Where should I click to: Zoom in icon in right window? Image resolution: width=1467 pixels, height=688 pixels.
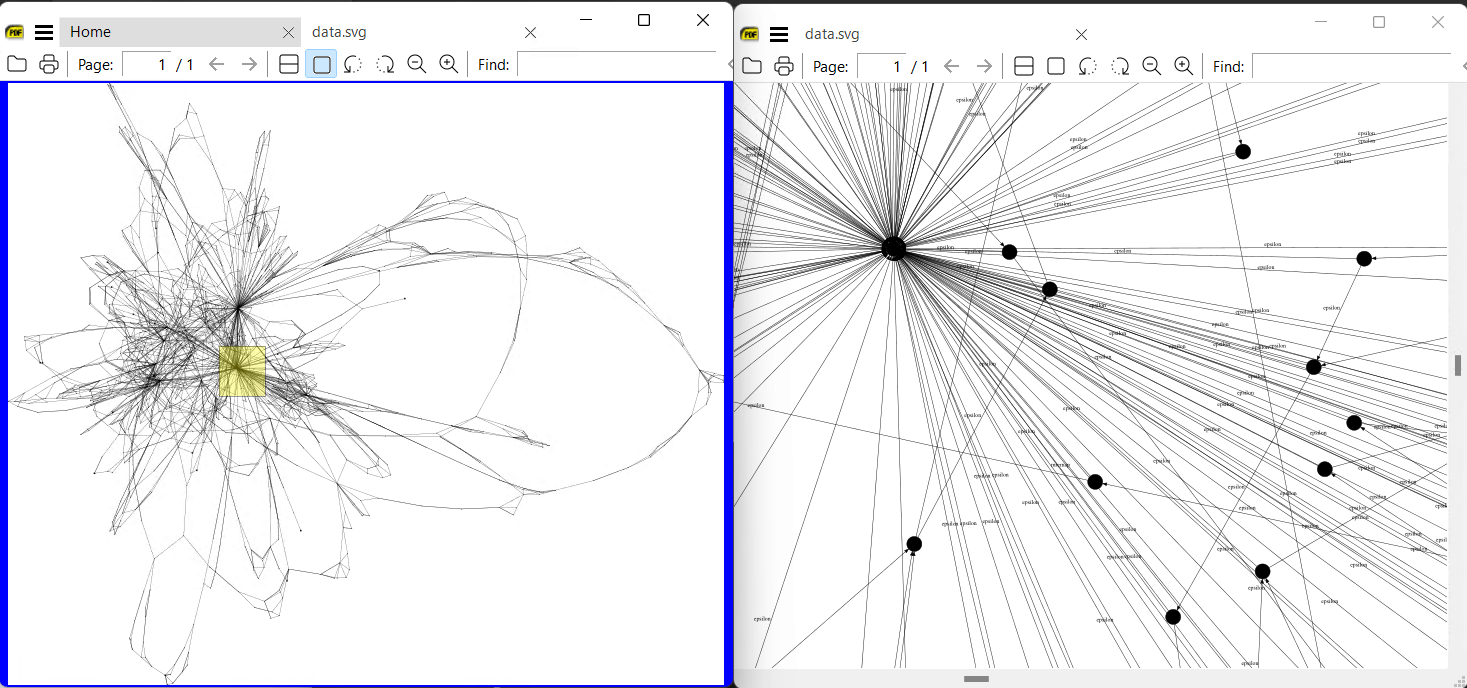coord(1183,66)
